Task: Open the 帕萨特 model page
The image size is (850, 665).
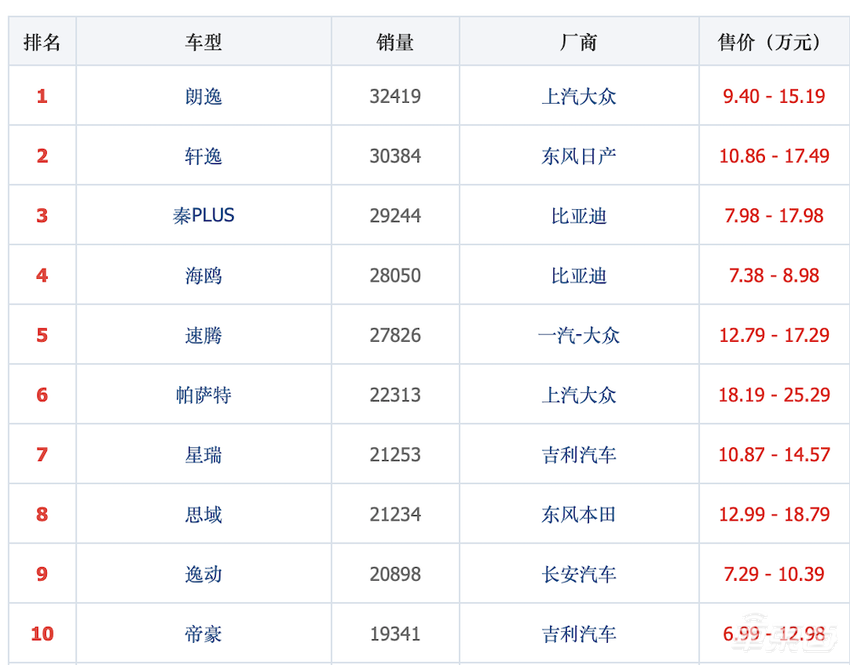Action: pos(203,394)
